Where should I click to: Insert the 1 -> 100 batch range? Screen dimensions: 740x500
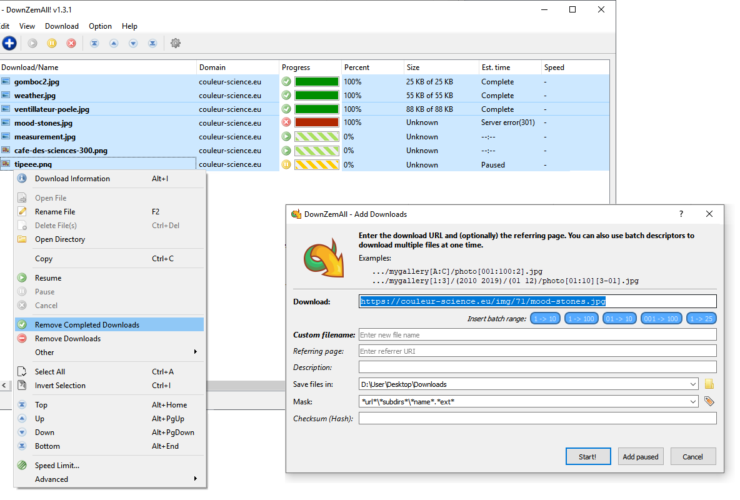tap(581, 318)
